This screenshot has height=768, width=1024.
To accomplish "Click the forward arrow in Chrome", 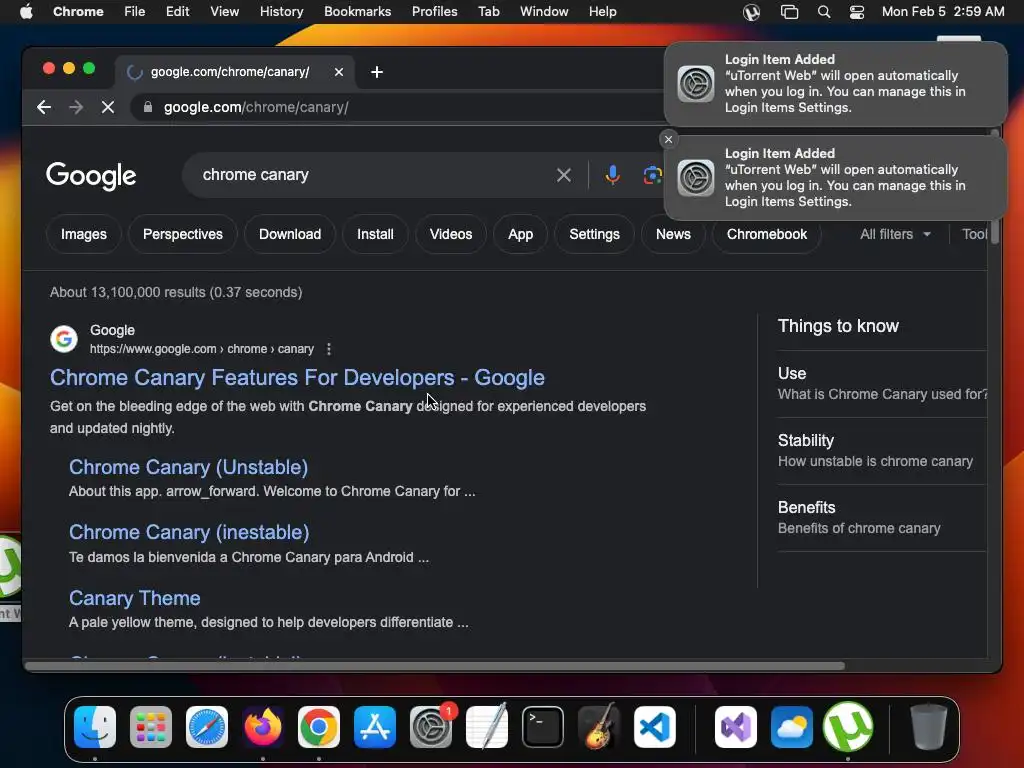I will (x=76, y=107).
